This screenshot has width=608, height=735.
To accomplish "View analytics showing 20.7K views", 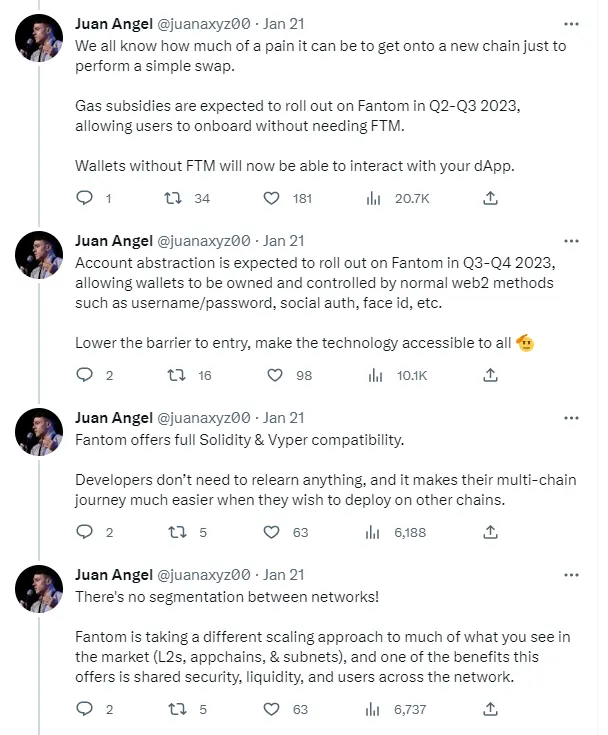I will click(373, 198).
